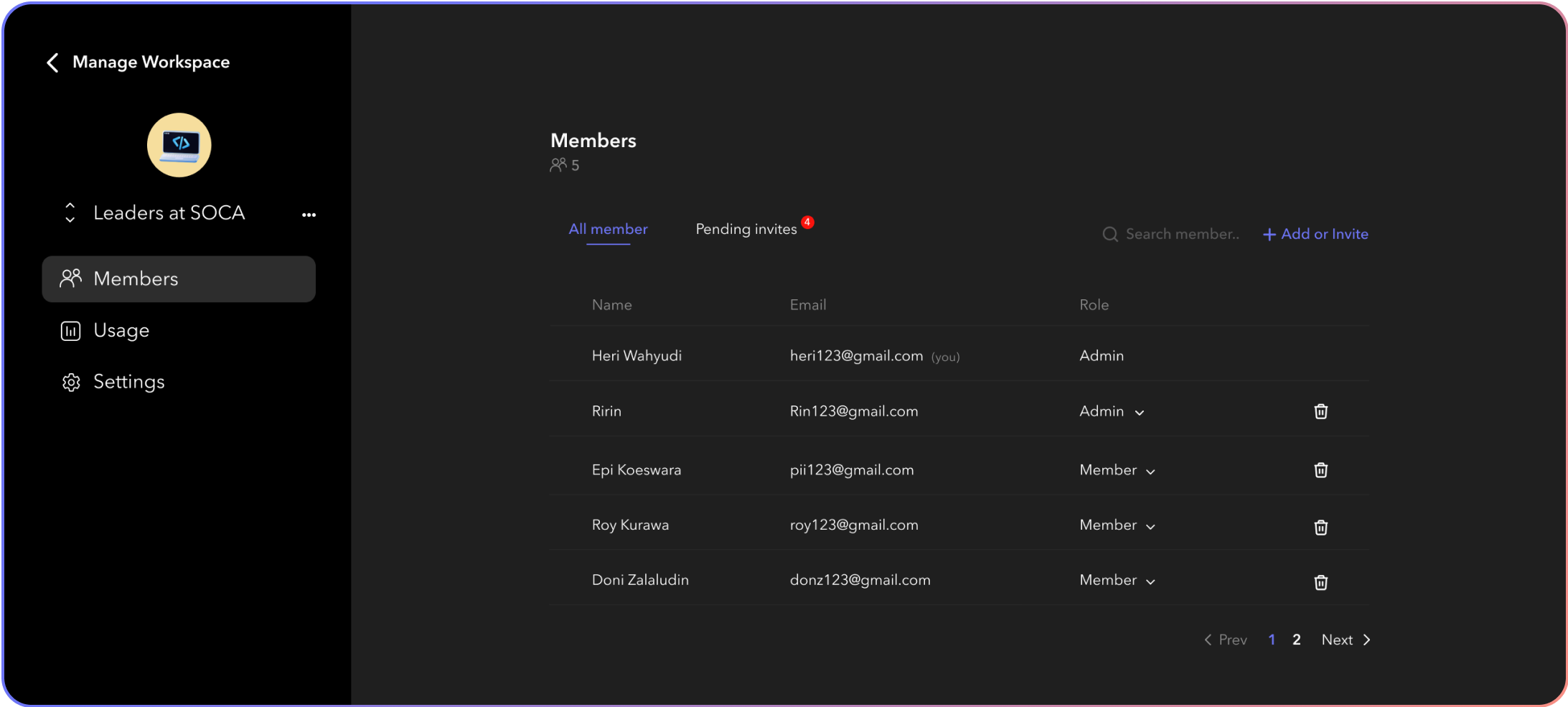Screen dimensions: 1568x707
Task: Select Members in the sidebar
Action: coord(179,278)
